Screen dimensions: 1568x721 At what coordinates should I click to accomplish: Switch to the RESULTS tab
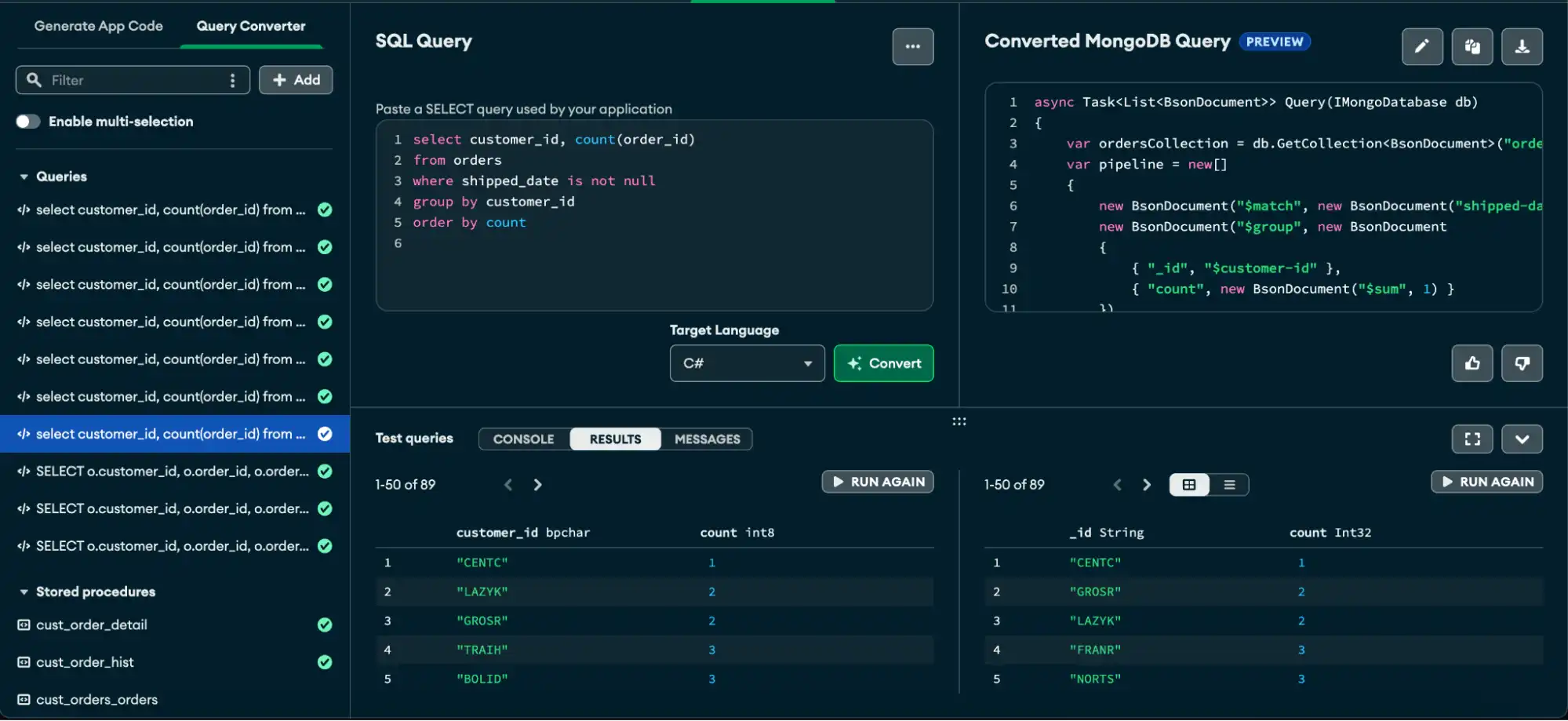pos(616,439)
